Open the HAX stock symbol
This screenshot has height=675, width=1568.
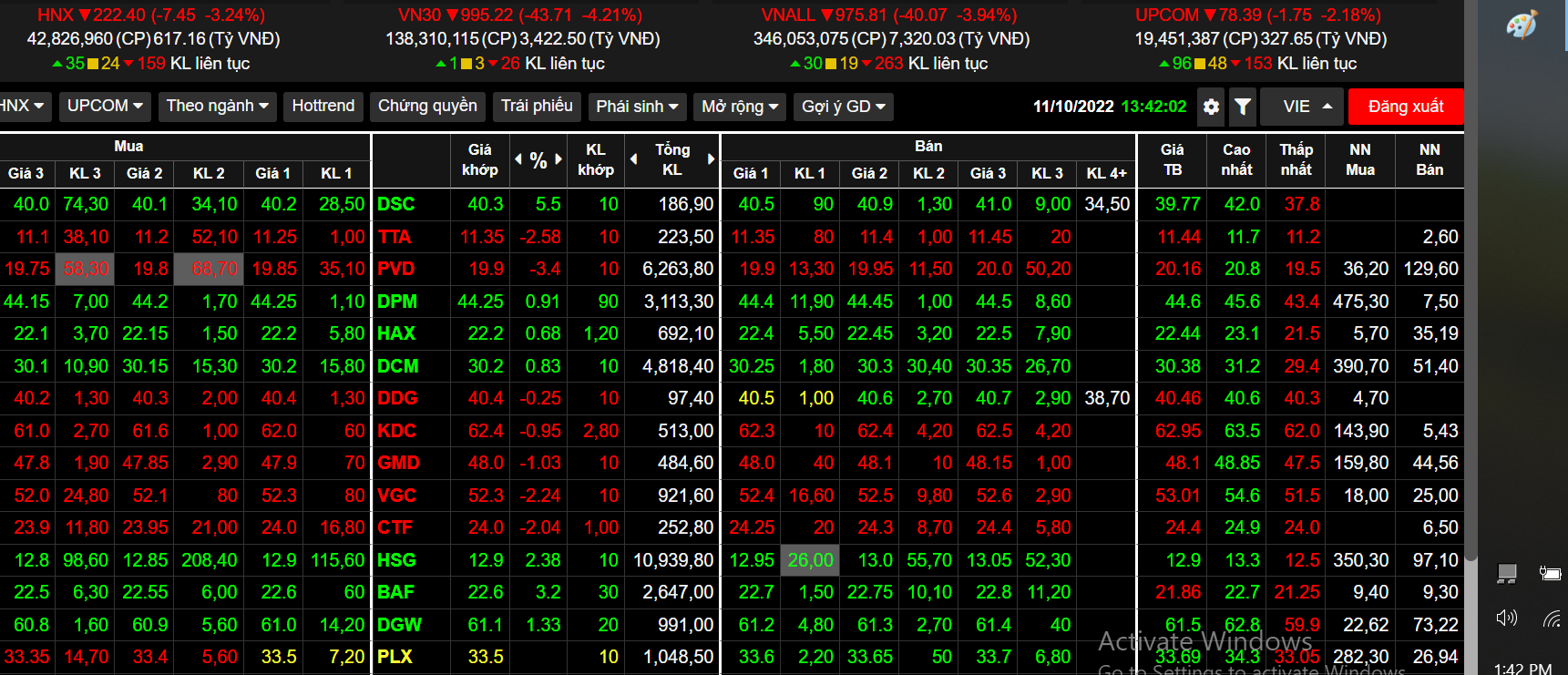(x=396, y=333)
